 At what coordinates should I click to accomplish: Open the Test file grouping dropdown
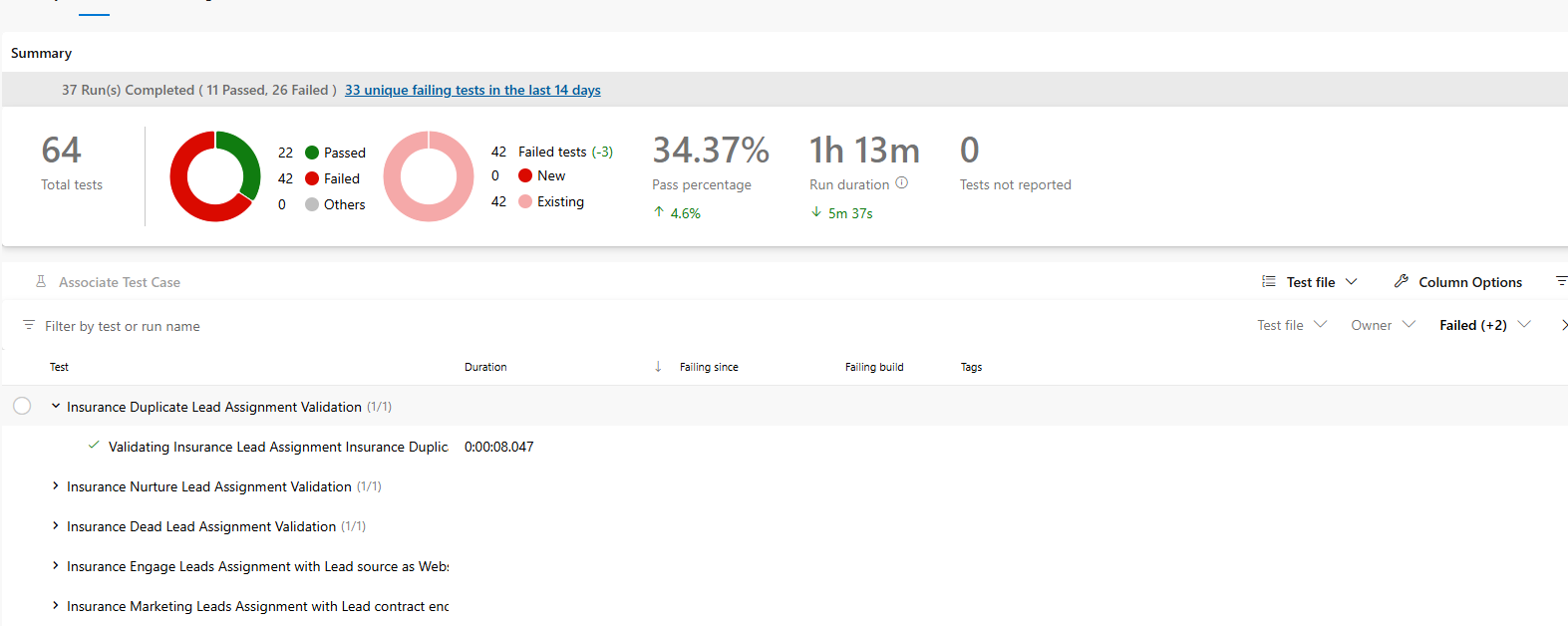1310,282
